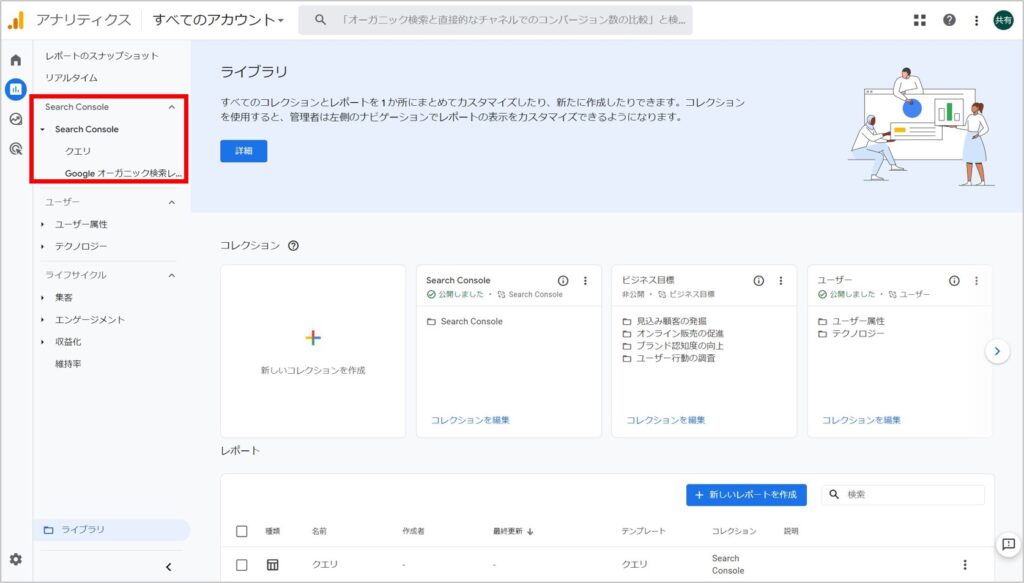Click the 名前 column header
The height and width of the screenshot is (583, 1024).
319,531
